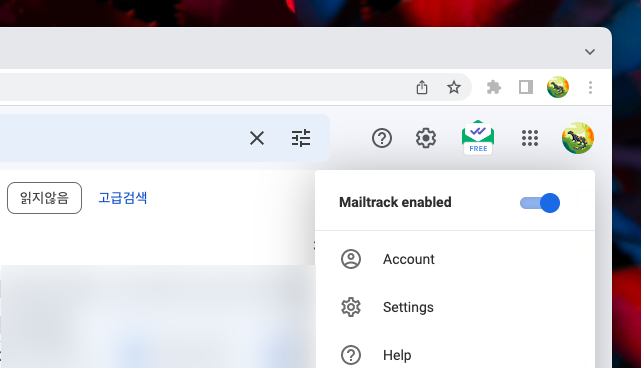Click the 읽지않음 filter chip
The image size is (641, 368).
(x=45, y=198)
